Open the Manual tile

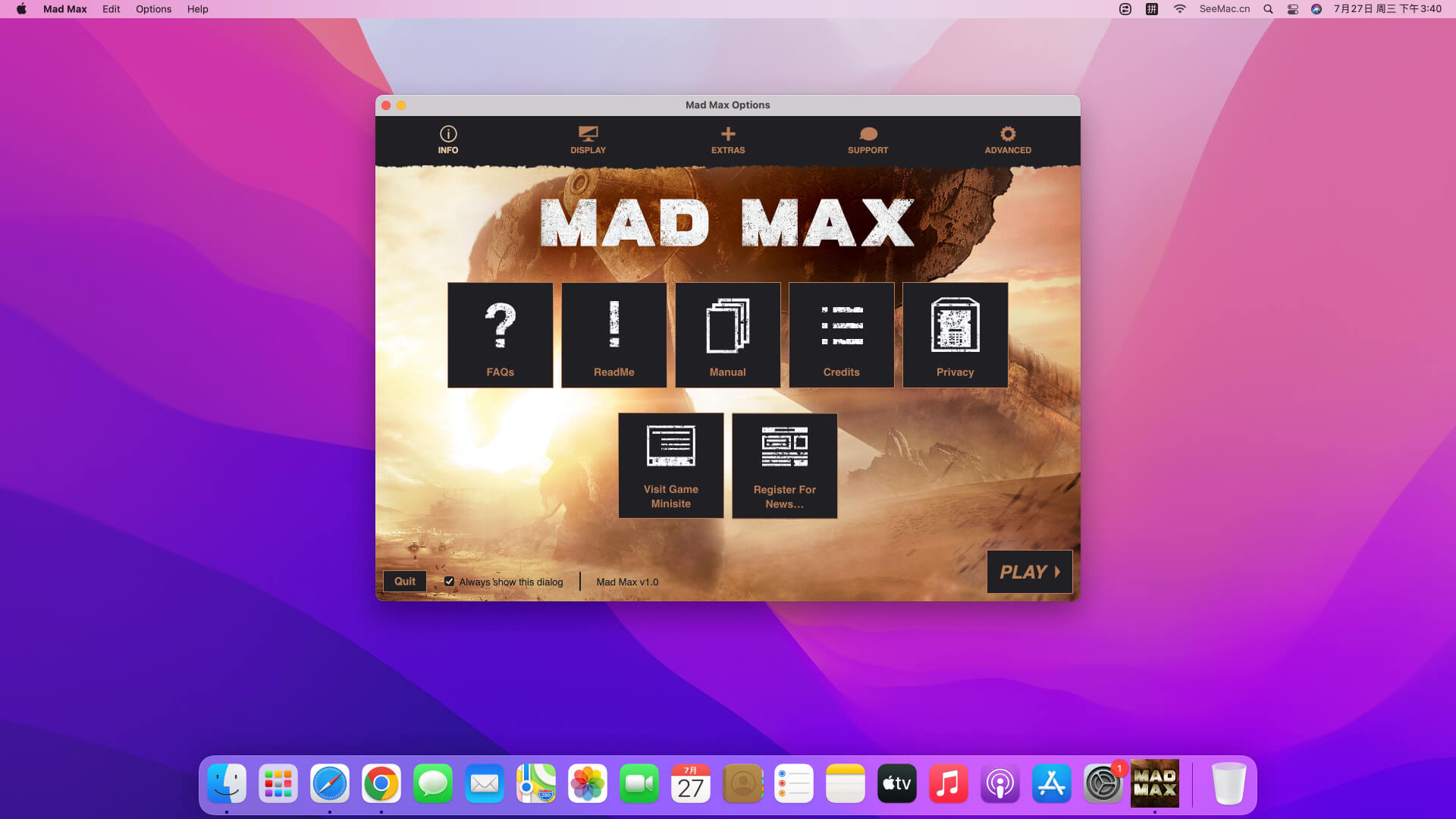pos(728,335)
